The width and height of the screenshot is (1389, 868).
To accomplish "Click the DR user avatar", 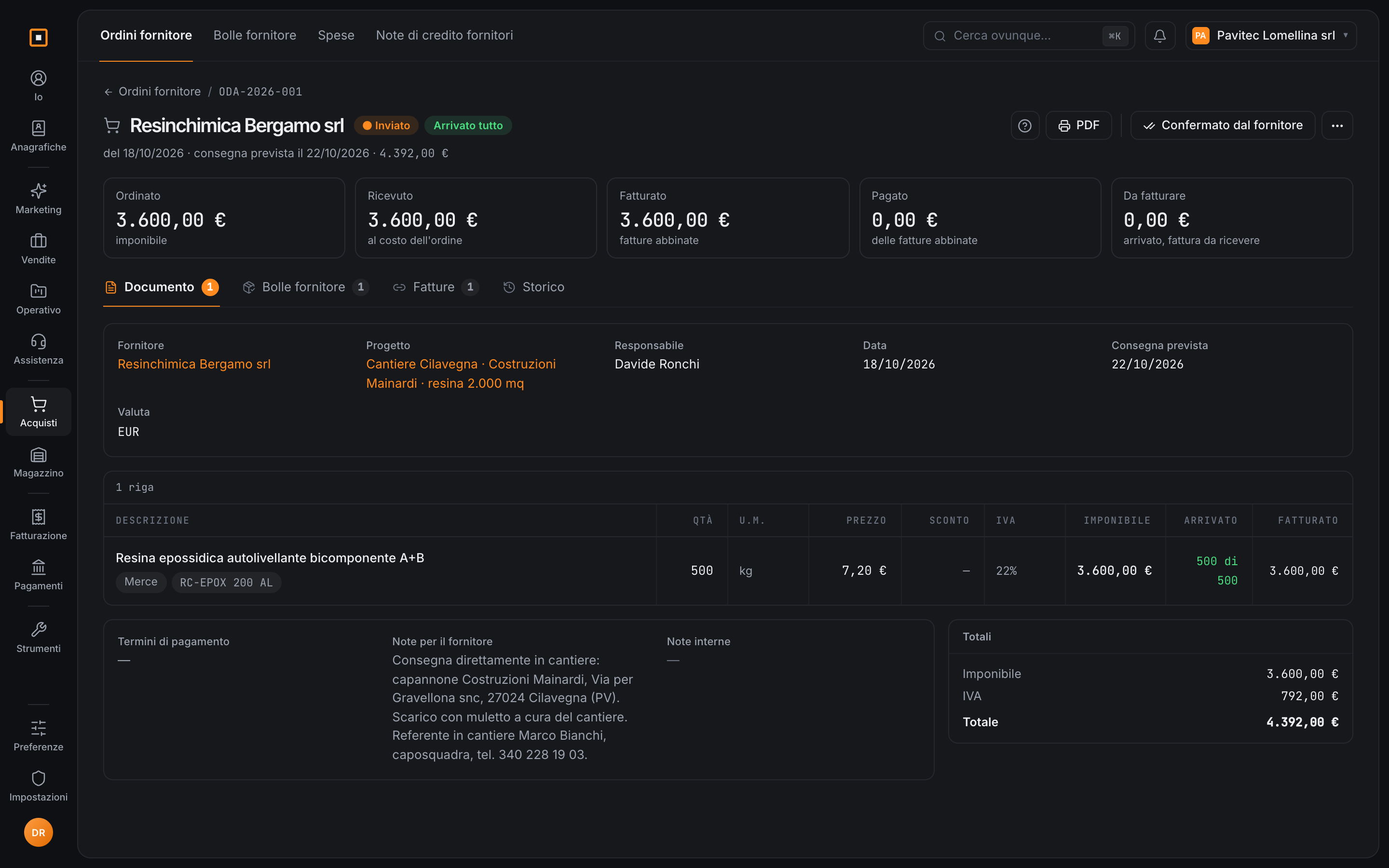I will pos(39,832).
